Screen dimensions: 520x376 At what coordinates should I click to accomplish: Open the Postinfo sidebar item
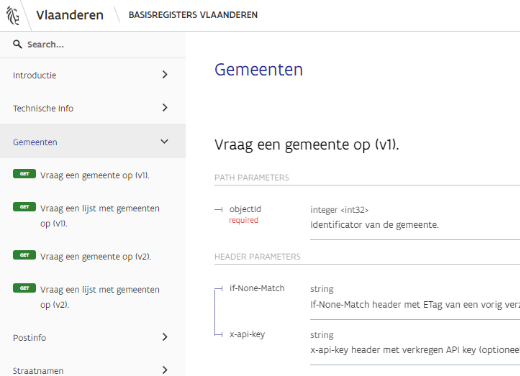point(93,337)
